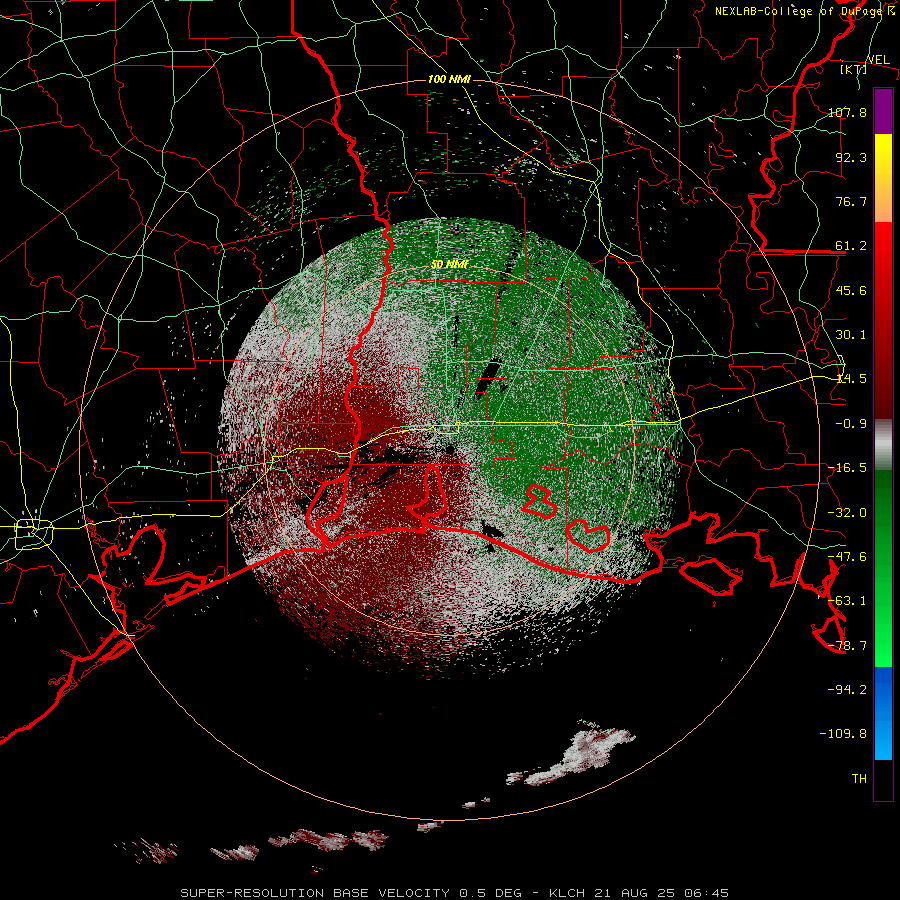Screen dimensions: 900x900
Task: Click the yellow-orange segment of the velocity color bar
Action: [883, 178]
